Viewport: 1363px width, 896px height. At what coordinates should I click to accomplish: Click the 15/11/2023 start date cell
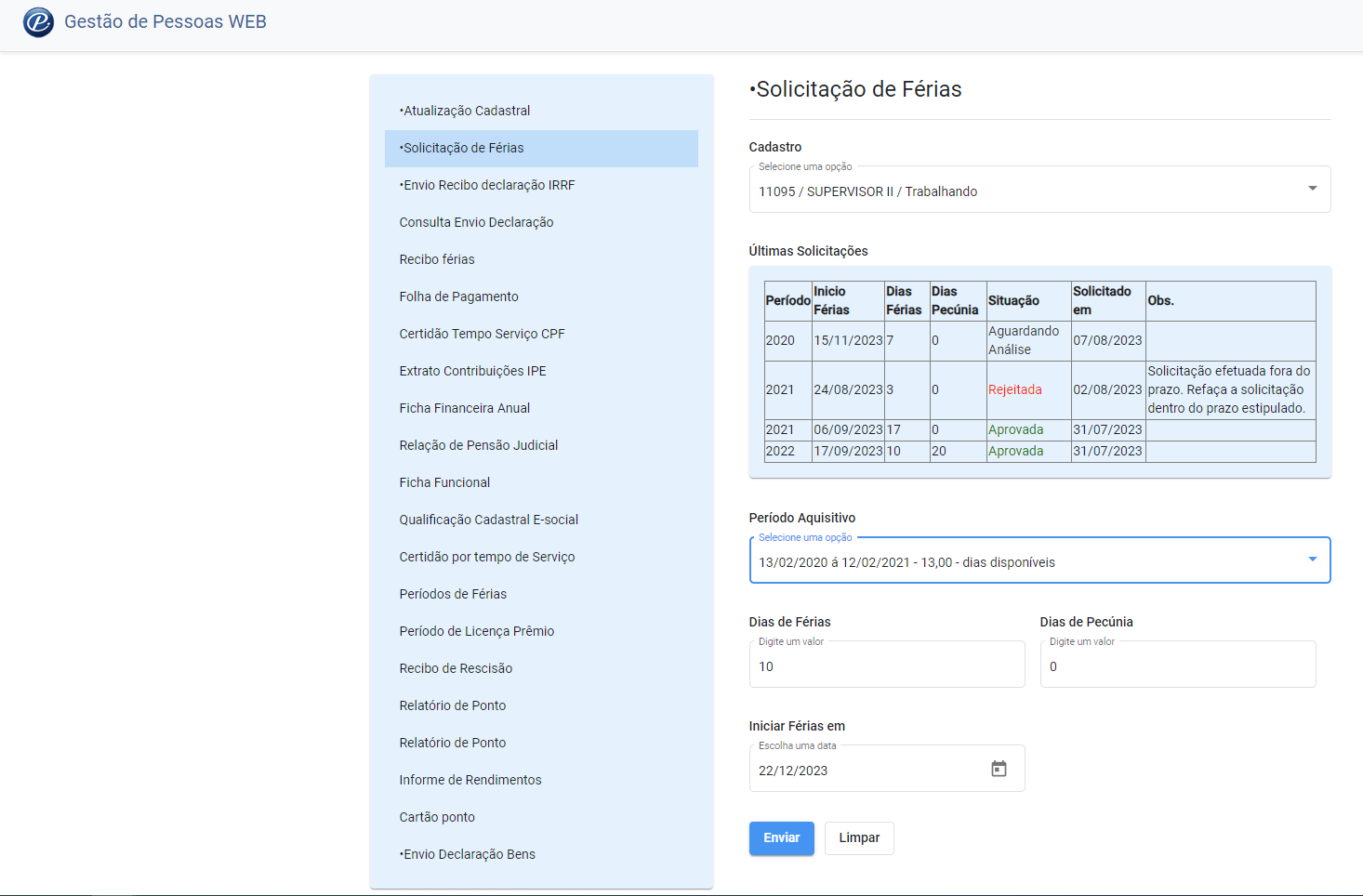[848, 340]
